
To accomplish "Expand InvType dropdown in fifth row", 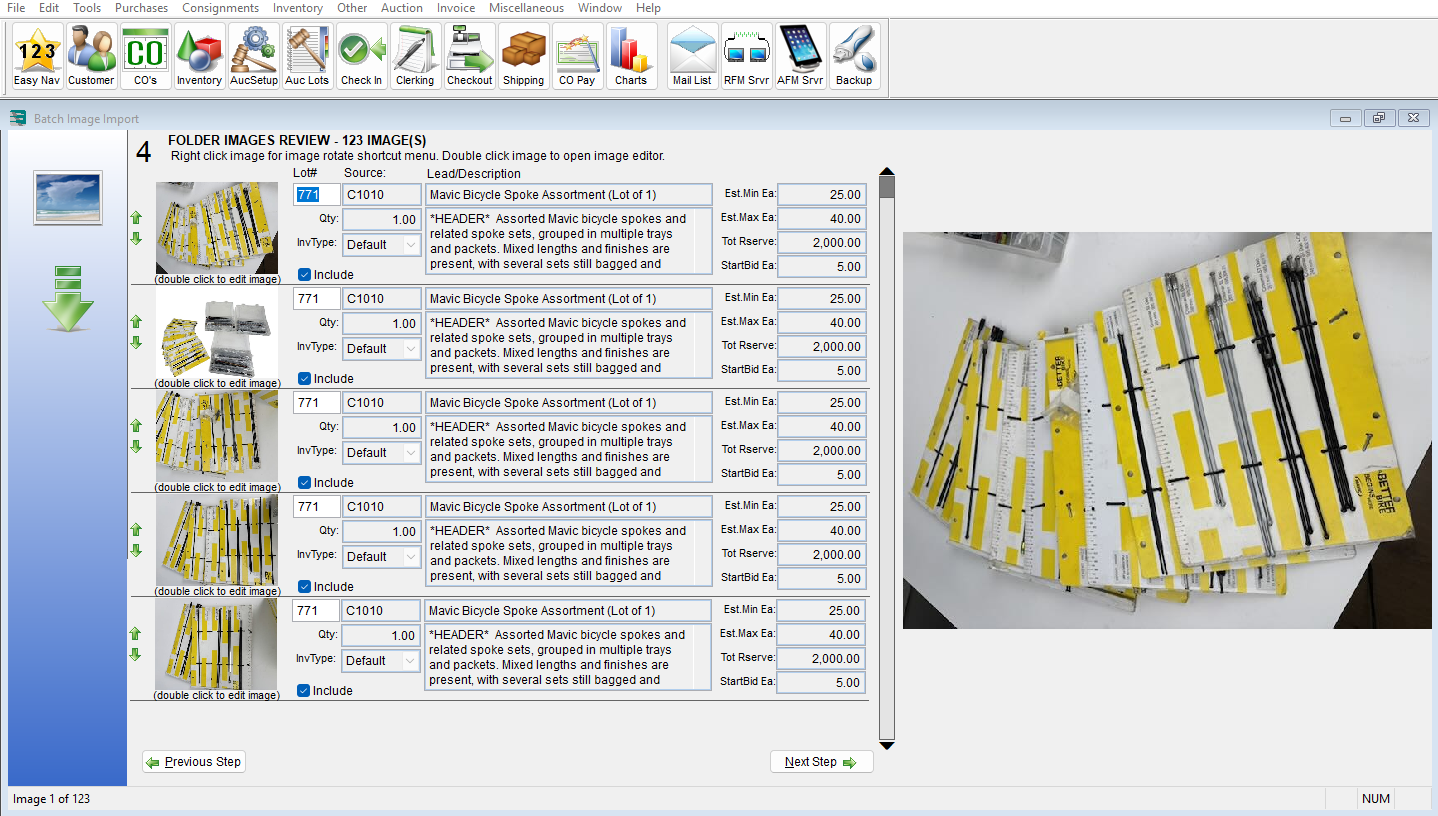I will [411, 661].
